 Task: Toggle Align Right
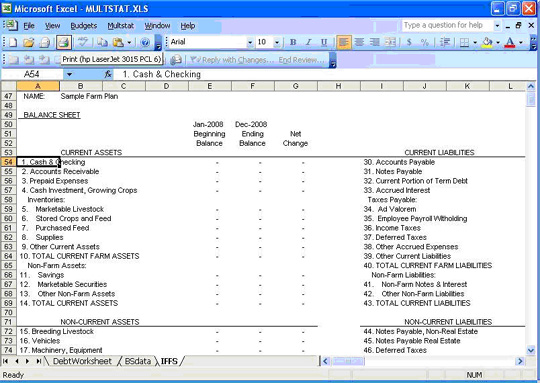(x=374, y=42)
